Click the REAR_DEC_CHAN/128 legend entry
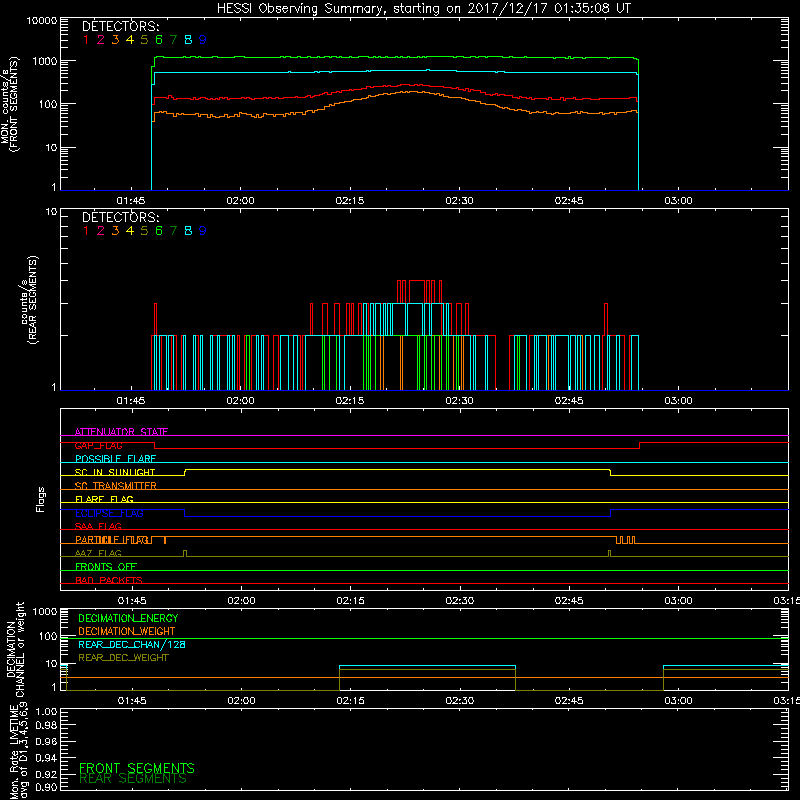The width and height of the screenshot is (800, 800). pos(132,644)
